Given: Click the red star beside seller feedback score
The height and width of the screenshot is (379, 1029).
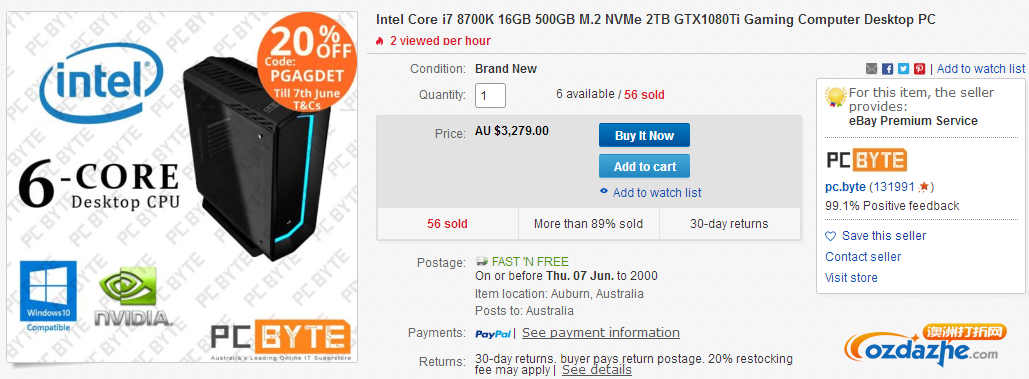Looking at the screenshot, I should (x=924, y=186).
